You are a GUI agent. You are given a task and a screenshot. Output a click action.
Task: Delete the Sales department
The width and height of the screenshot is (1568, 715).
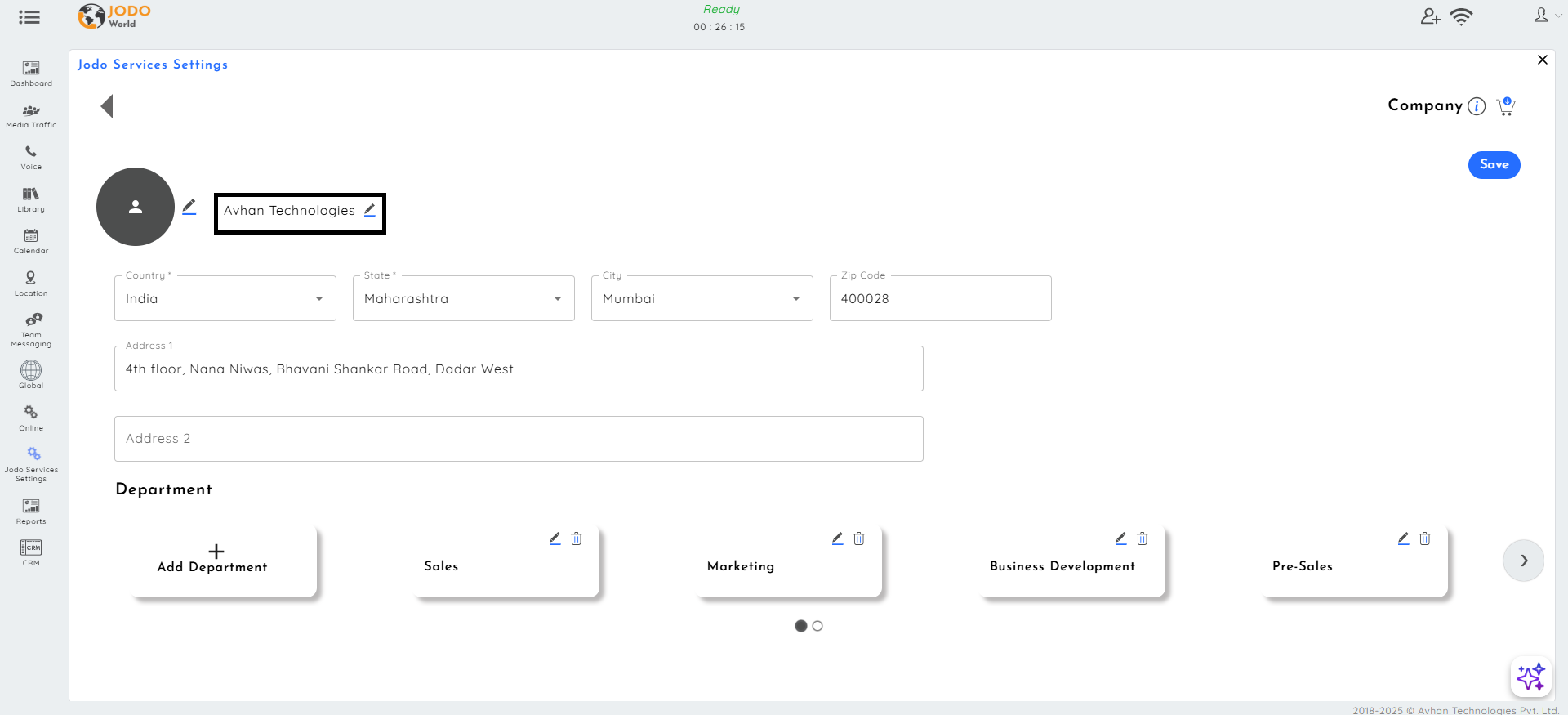pyautogui.click(x=577, y=538)
